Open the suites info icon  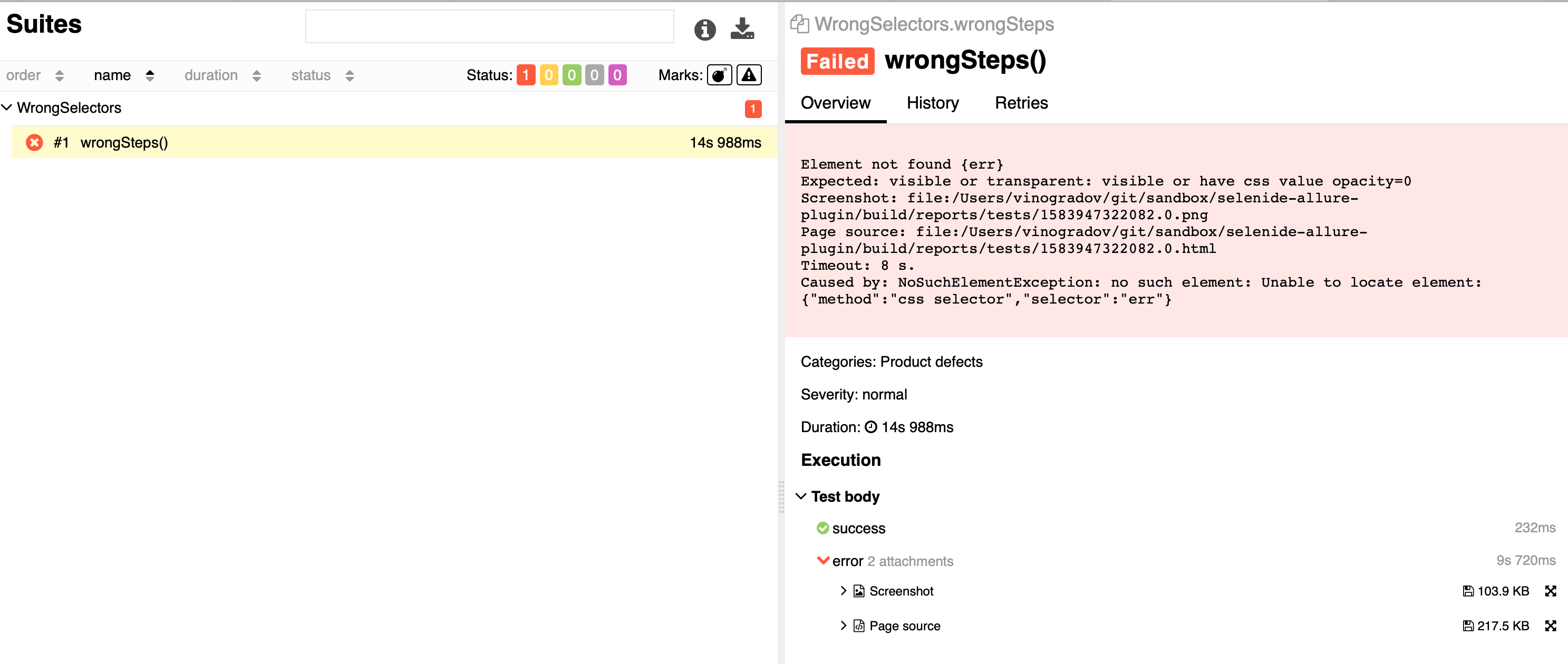click(704, 29)
